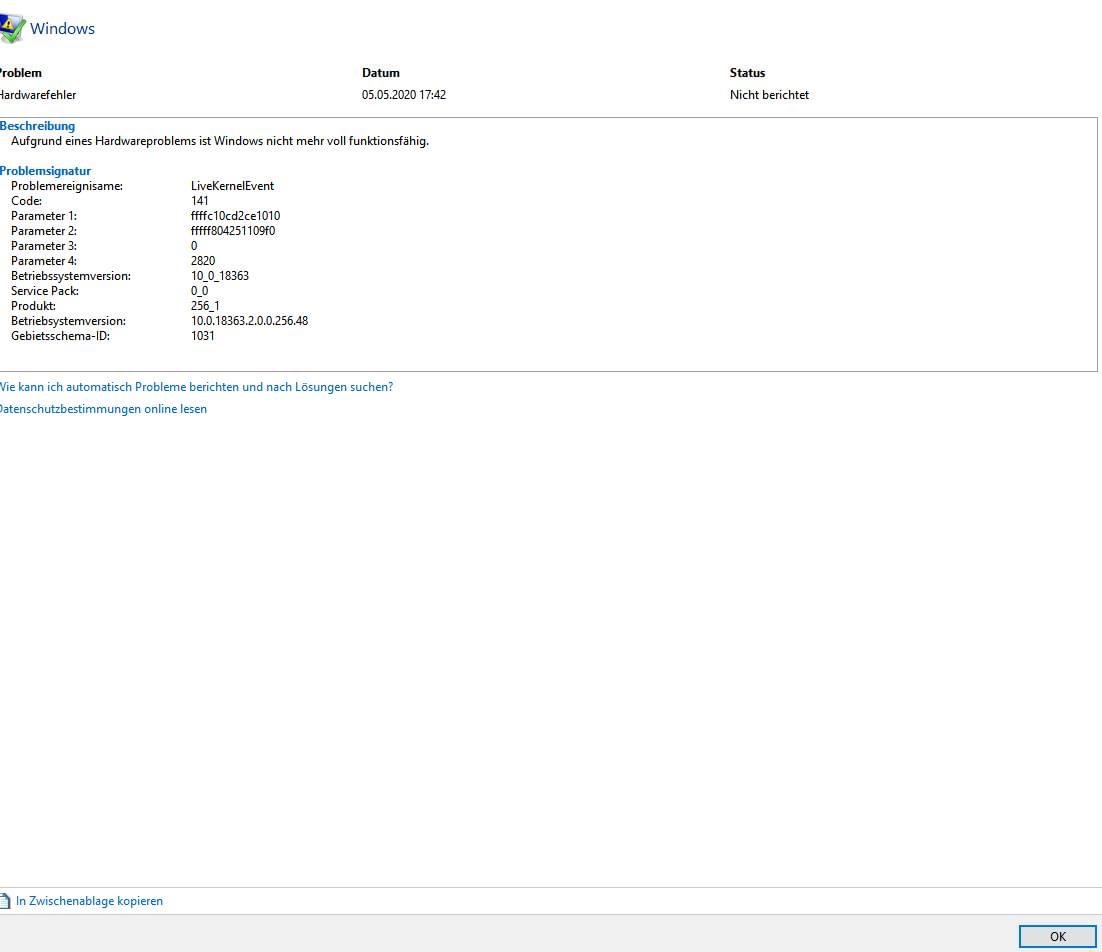This screenshot has width=1102, height=952.
Task: Select Parameter 3 value '0'
Action: 194,246
